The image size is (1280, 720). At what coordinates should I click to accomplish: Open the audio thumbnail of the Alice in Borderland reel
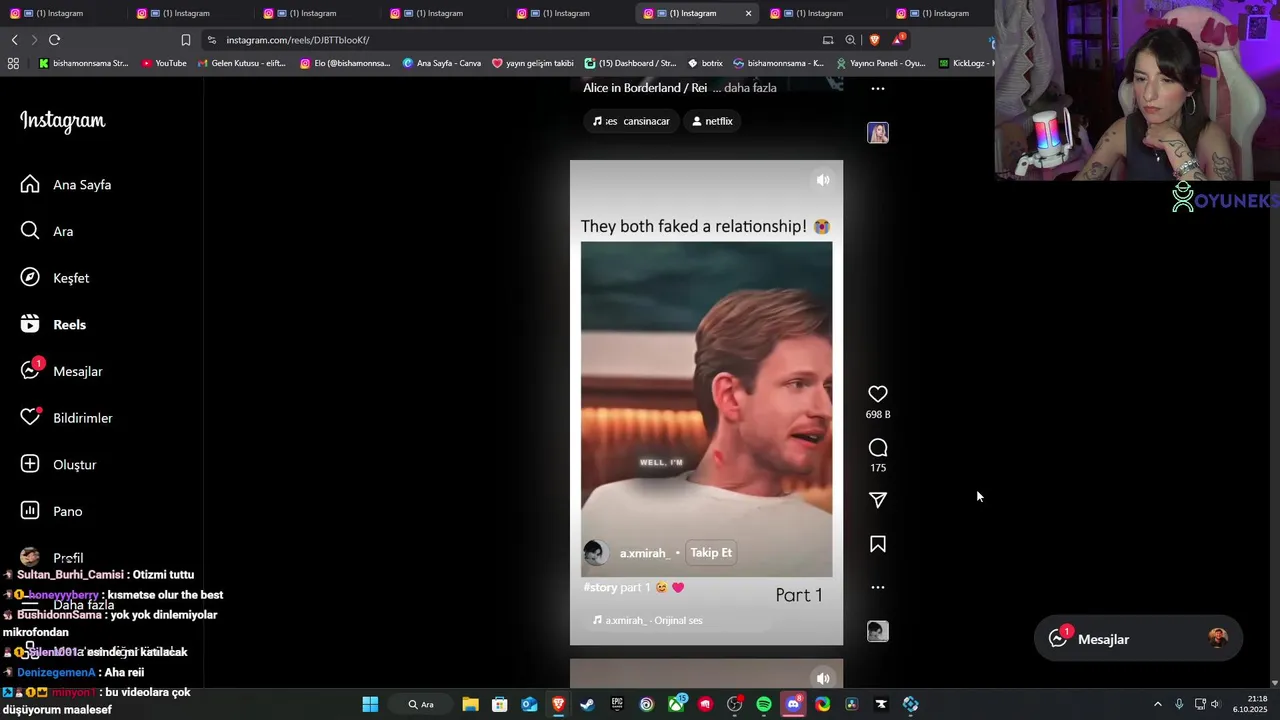pyautogui.click(x=878, y=133)
